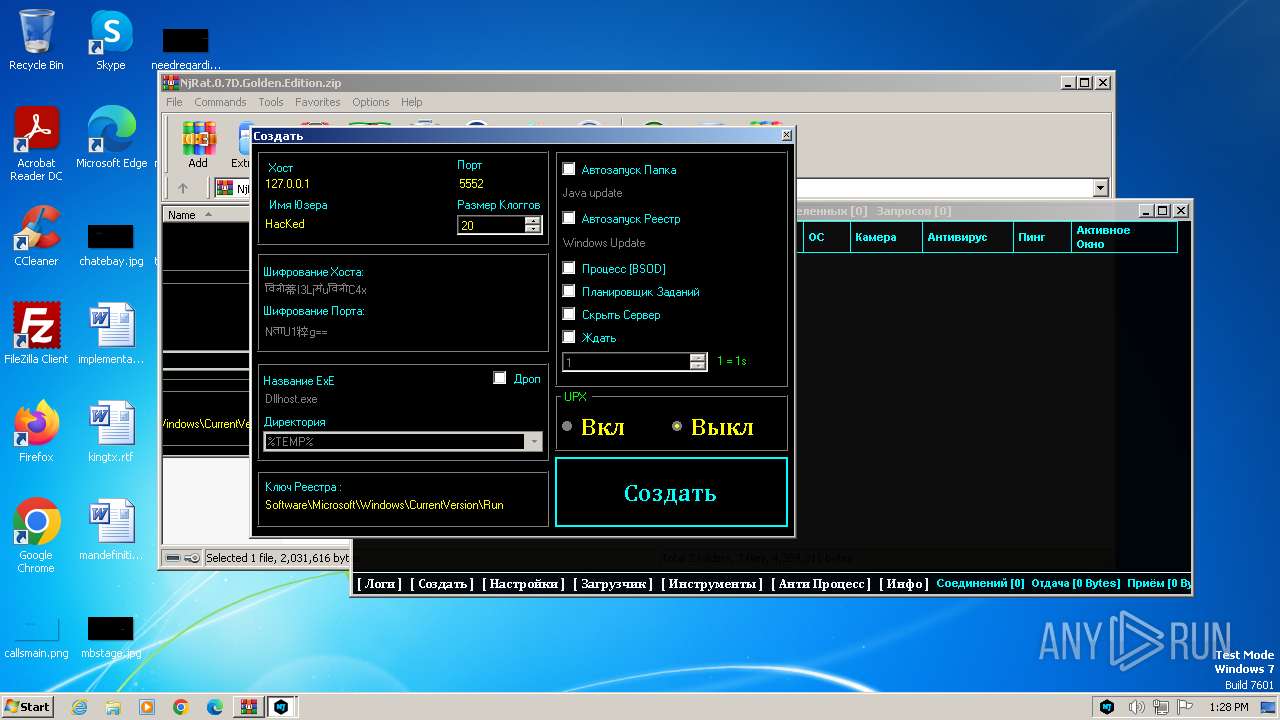The image size is (1280, 720).
Task: Open the WinRAR Tools menu
Action: point(271,102)
